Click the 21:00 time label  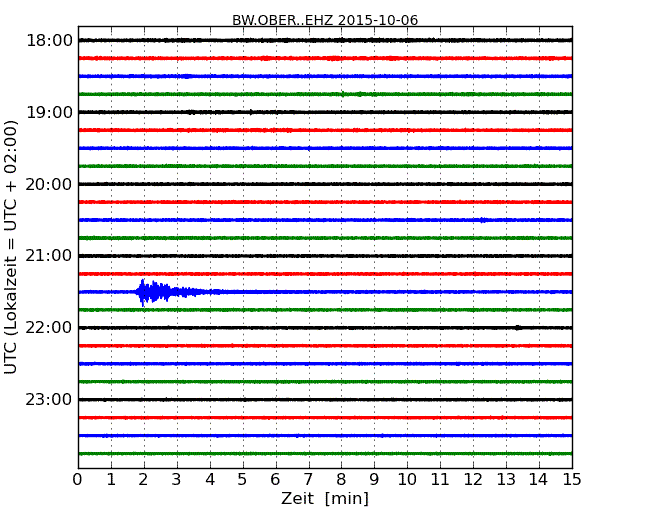pos(49,256)
